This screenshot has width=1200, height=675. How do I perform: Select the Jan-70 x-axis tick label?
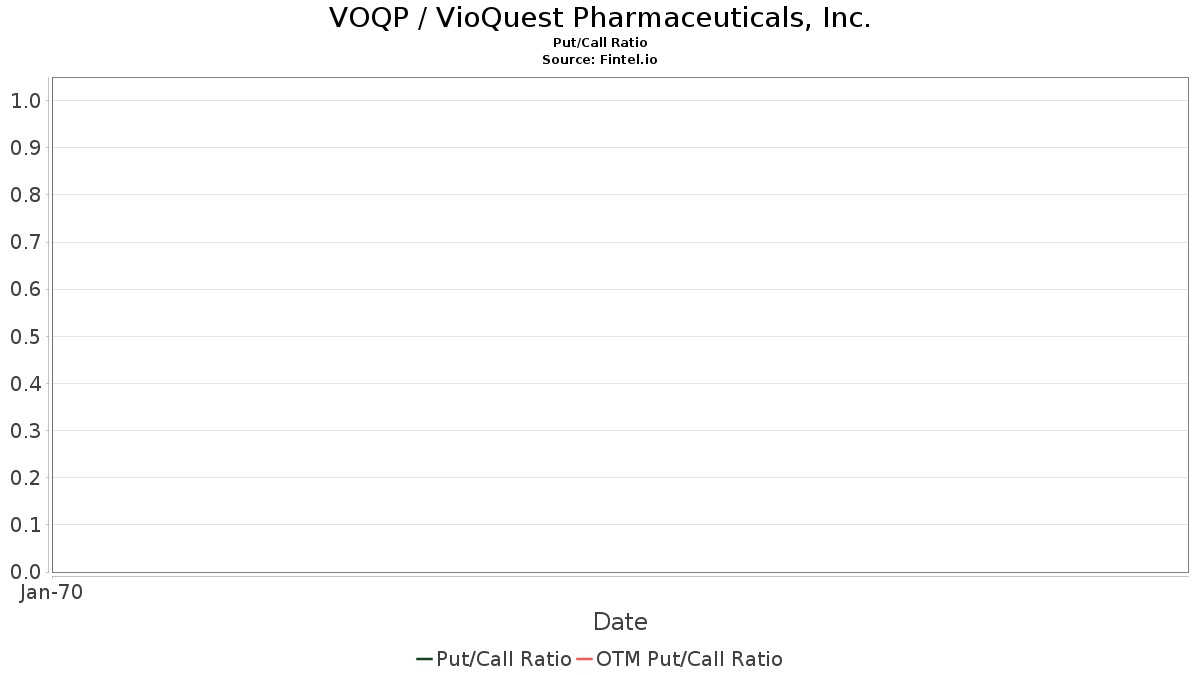pos(51,592)
